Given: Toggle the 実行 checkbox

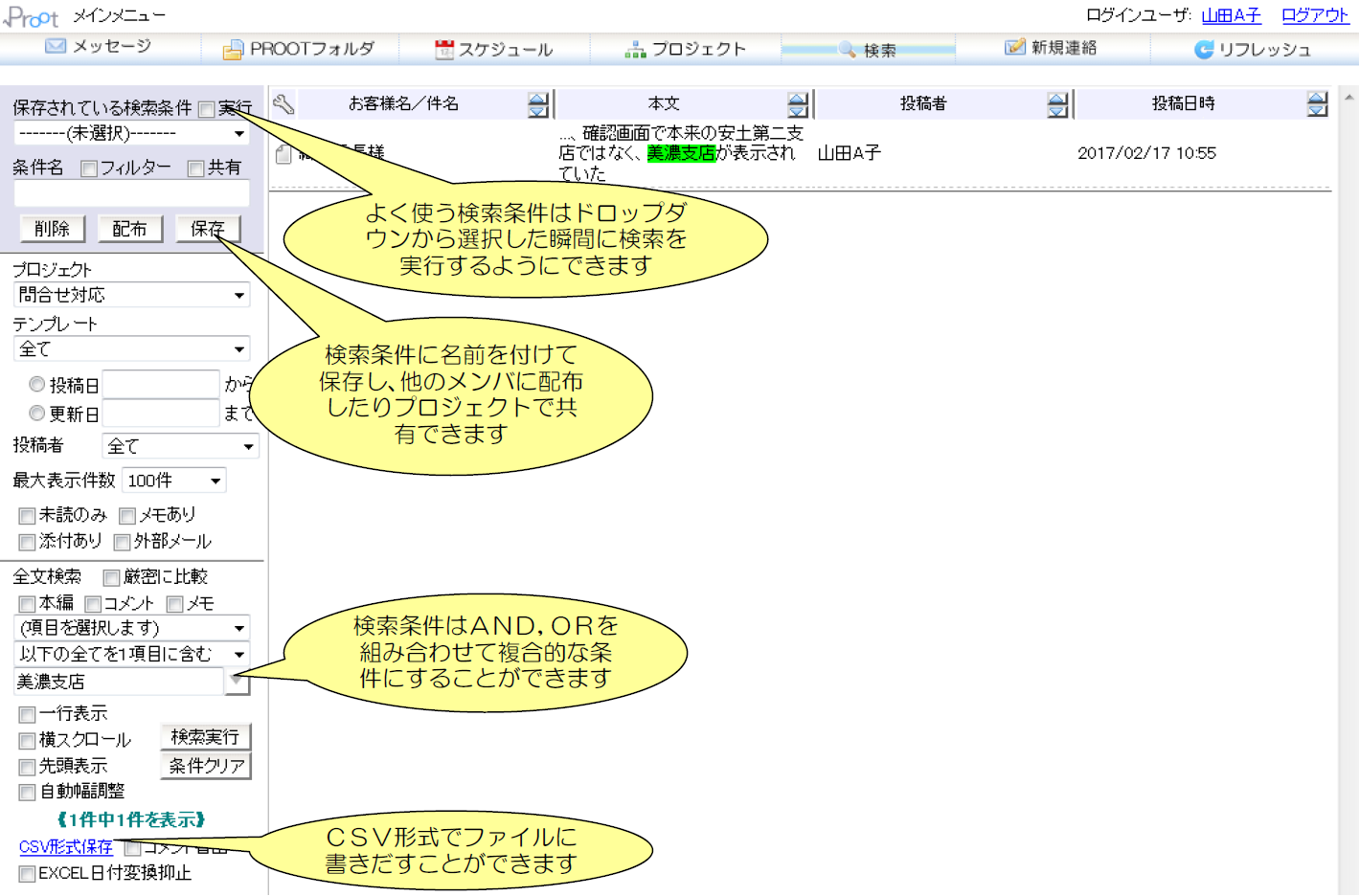Looking at the screenshot, I should click(x=206, y=109).
